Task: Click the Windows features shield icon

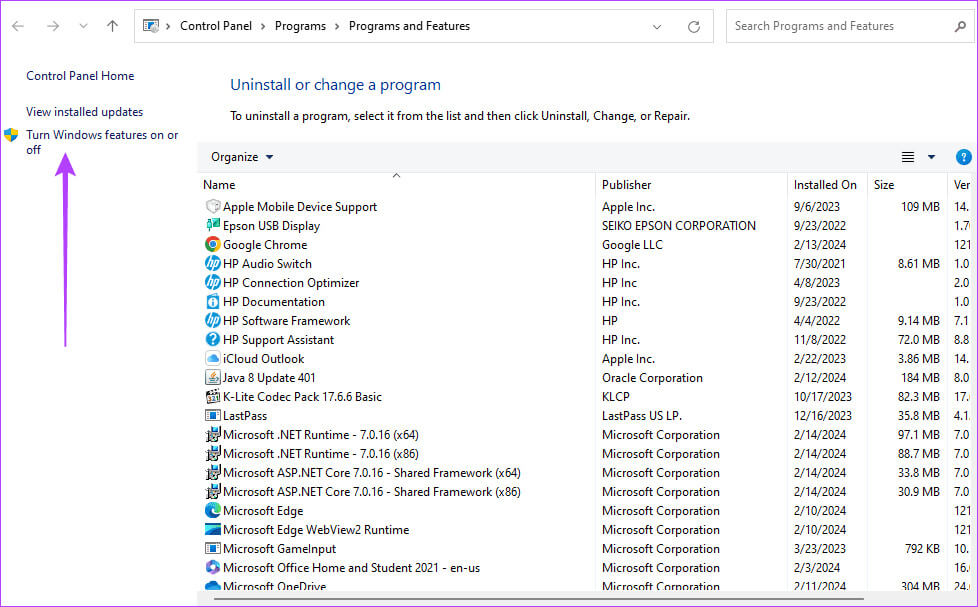Action: click(x=11, y=135)
